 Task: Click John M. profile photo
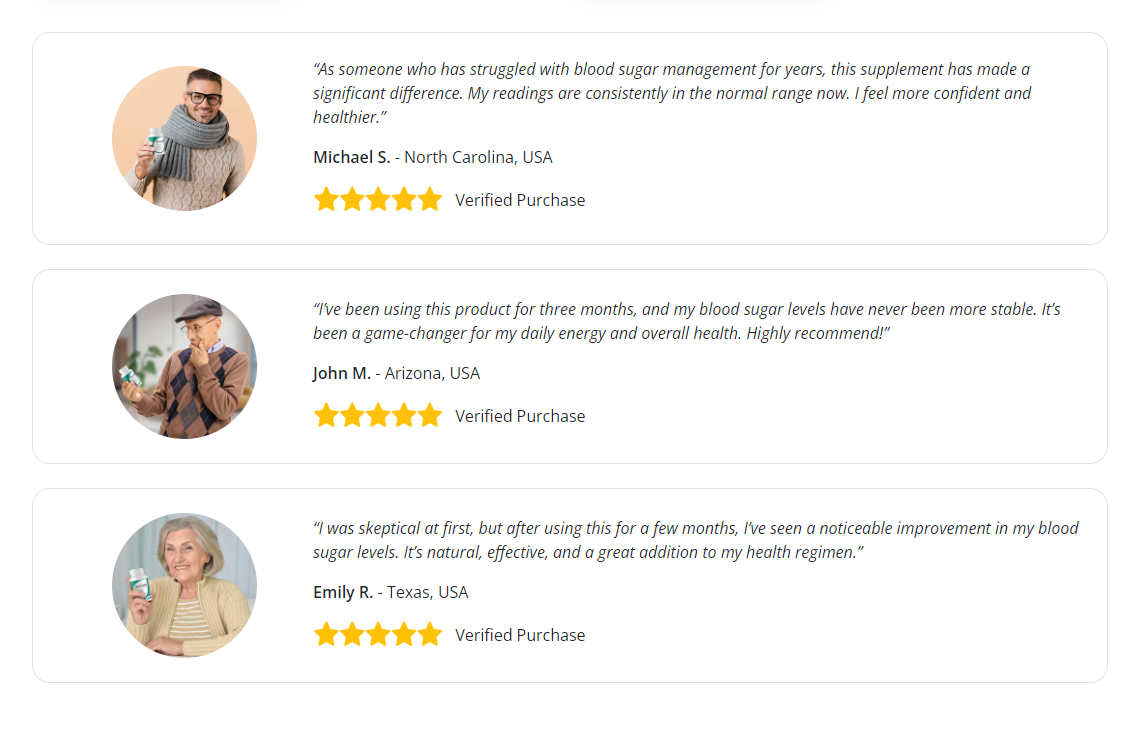click(184, 366)
